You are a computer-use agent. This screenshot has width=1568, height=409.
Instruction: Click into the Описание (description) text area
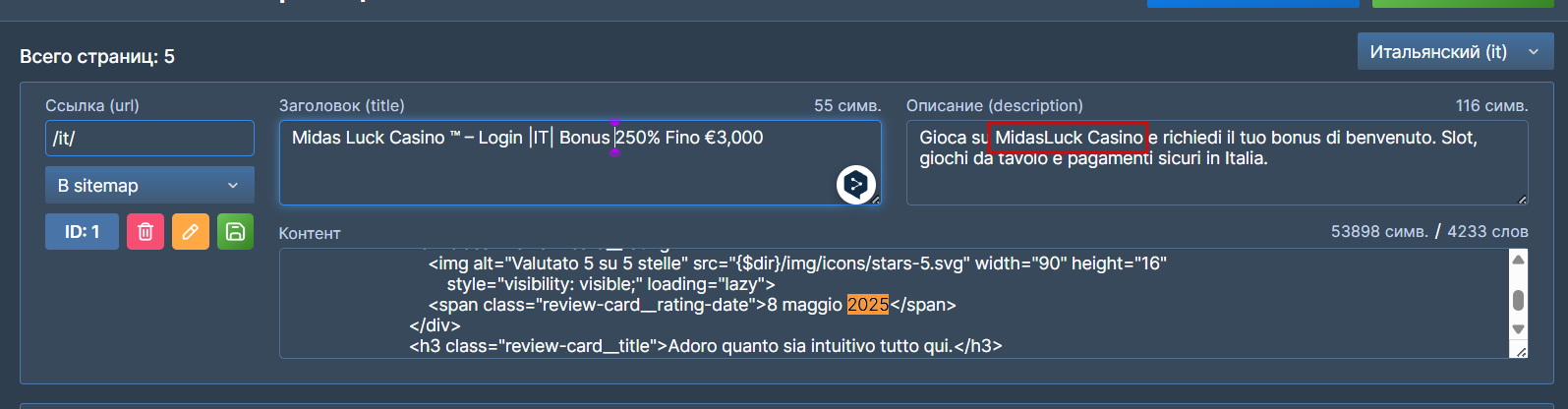coord(1216,182)
